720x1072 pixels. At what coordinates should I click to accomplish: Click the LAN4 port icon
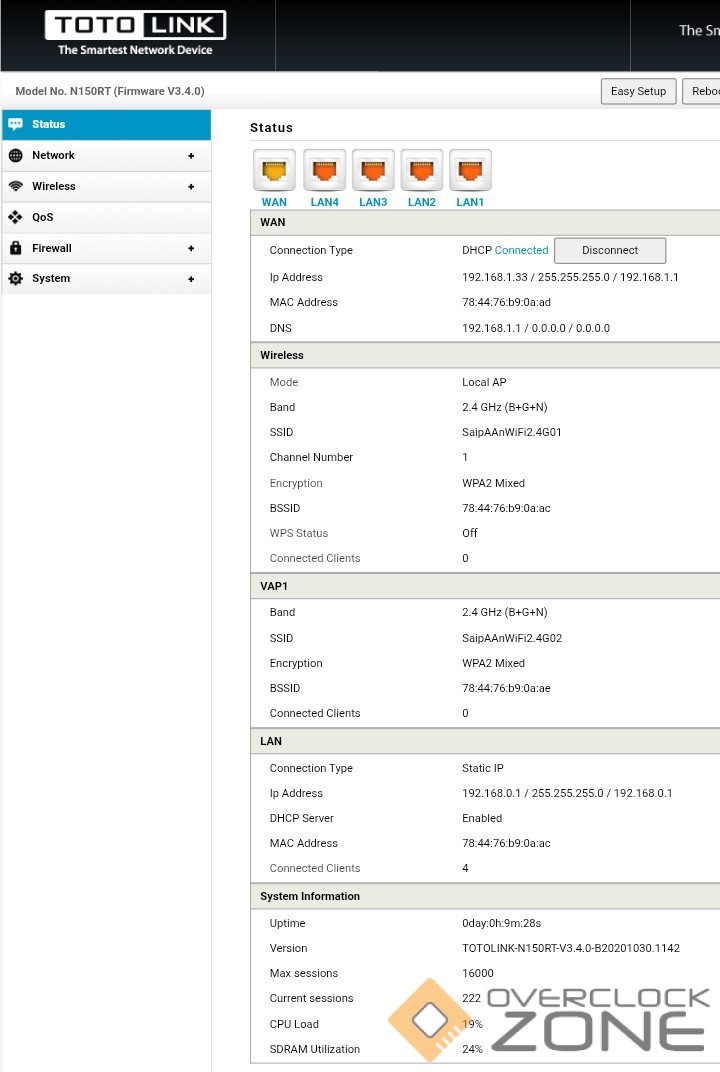point(324,170)
